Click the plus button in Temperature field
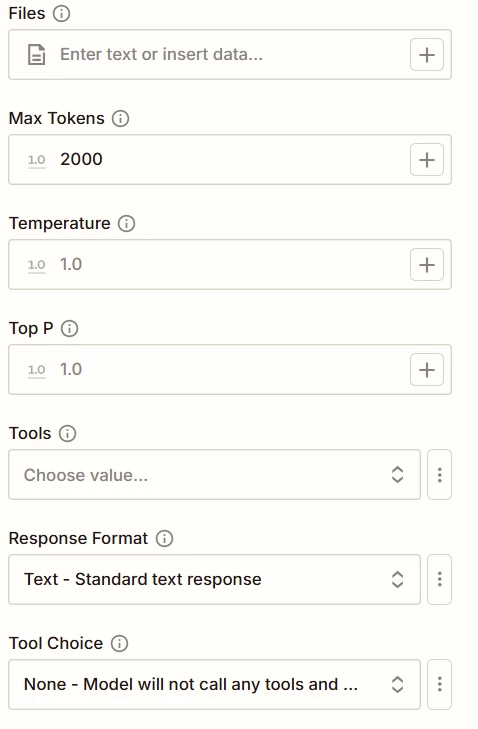This screenshot has width=478, height=729. click(x=427, y=265)
